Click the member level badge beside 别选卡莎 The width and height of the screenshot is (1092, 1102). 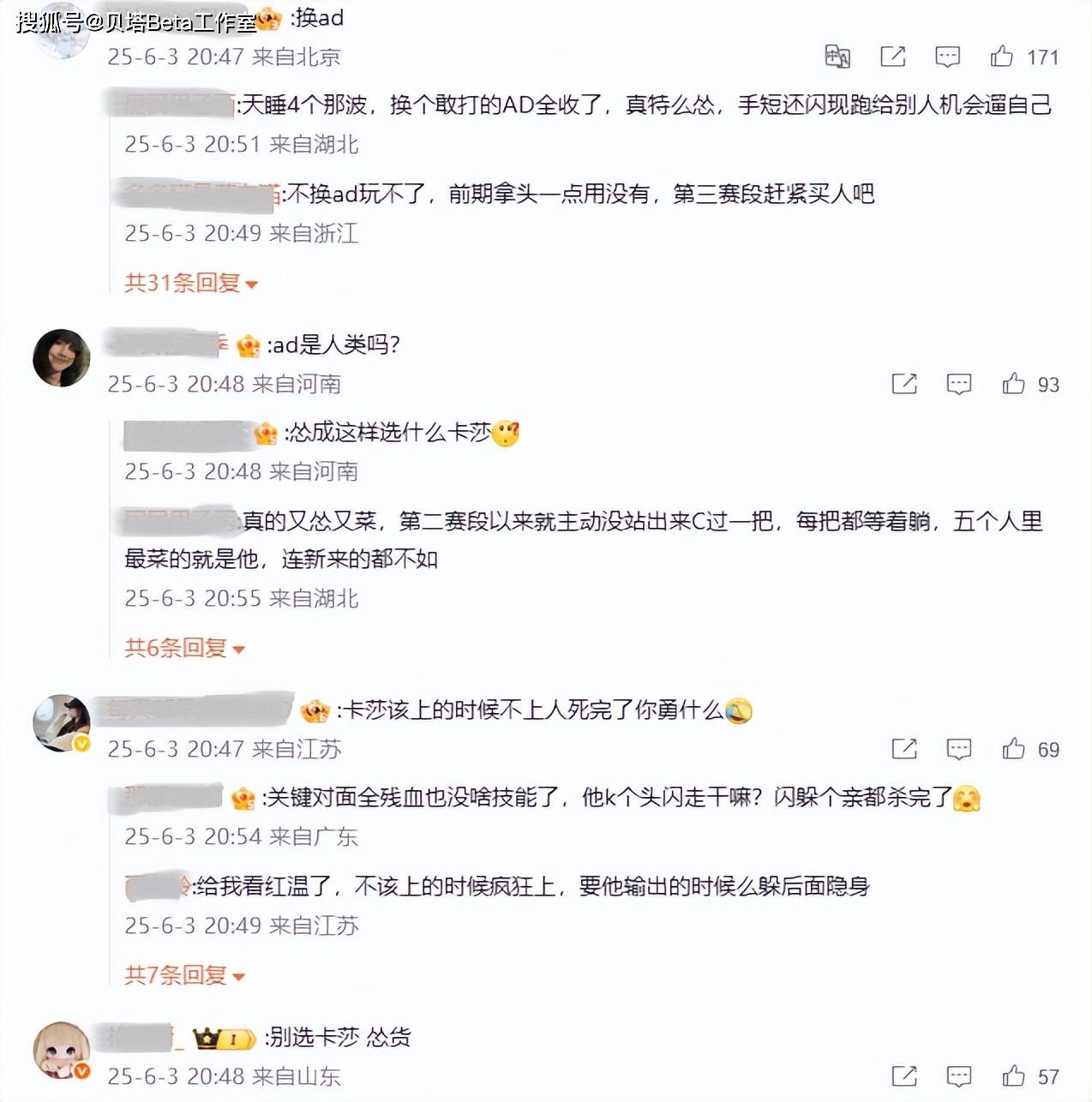point(225,1039)
